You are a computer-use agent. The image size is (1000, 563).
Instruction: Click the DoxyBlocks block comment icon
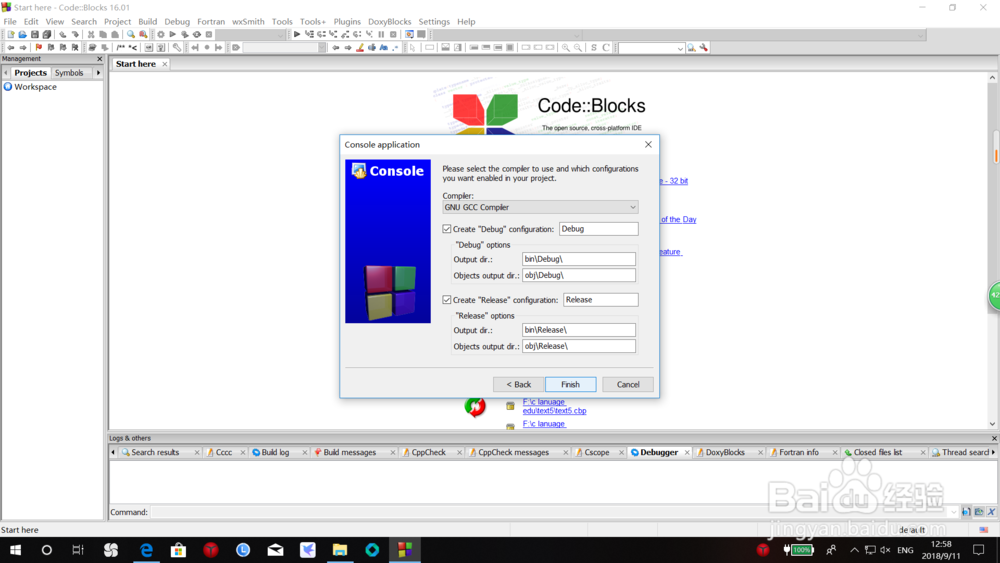pyautogui.click(x=120, y=48)
